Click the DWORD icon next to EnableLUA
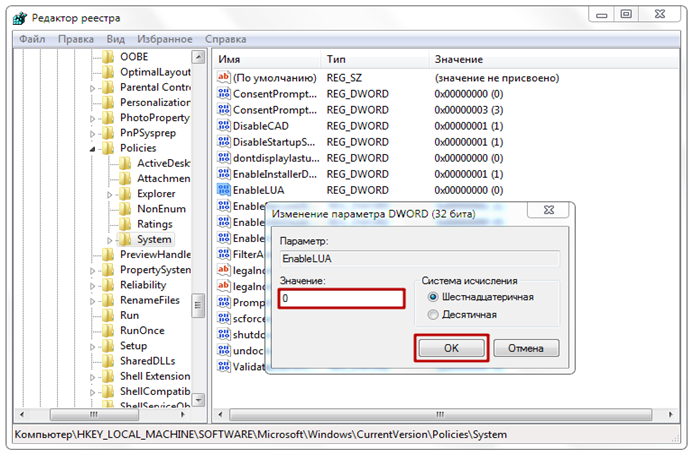The image size is (694, 456). coord(224,190)
